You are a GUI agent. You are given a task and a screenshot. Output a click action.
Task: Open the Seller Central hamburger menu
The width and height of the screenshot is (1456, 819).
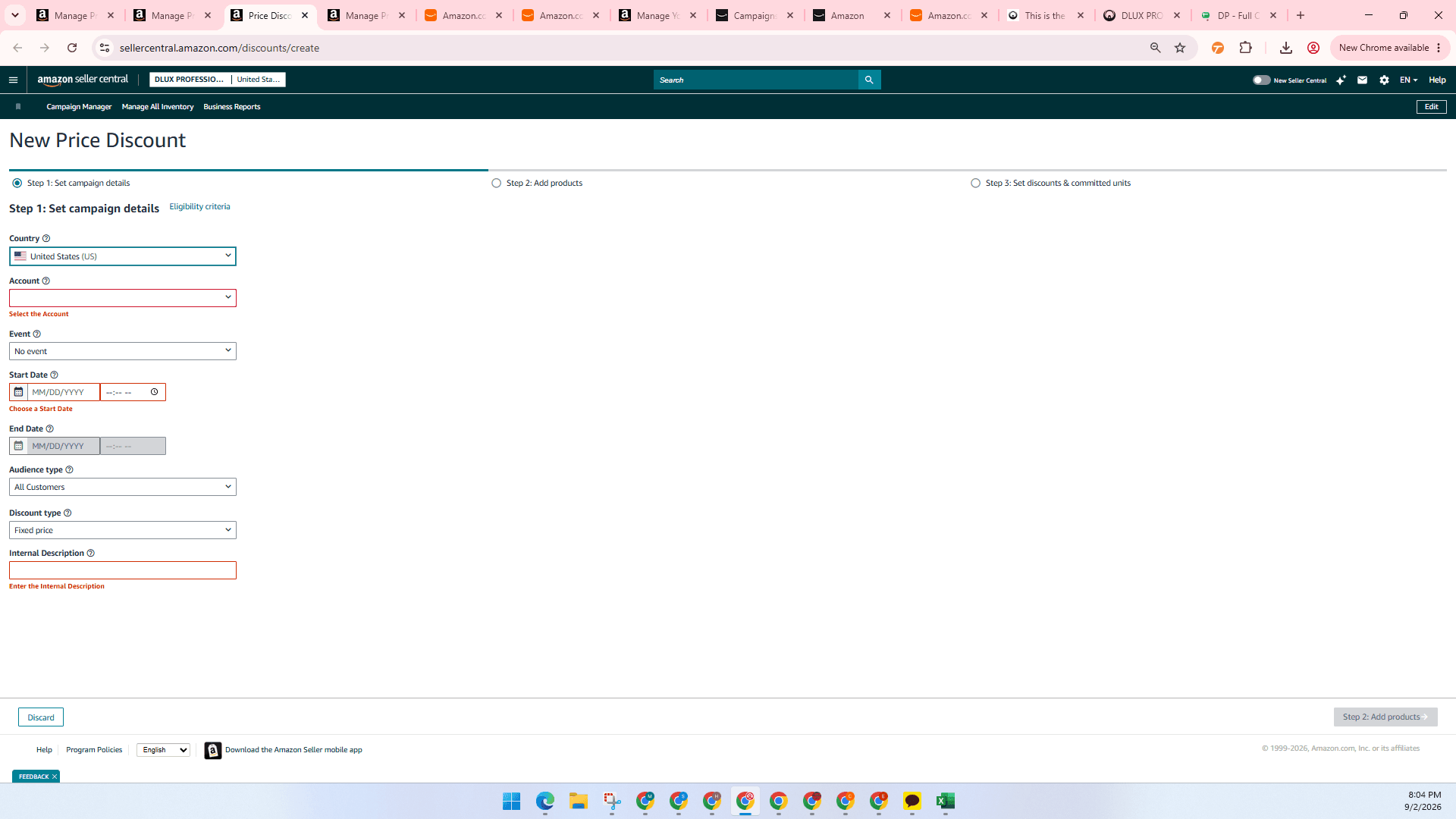[x=13, y=80]
